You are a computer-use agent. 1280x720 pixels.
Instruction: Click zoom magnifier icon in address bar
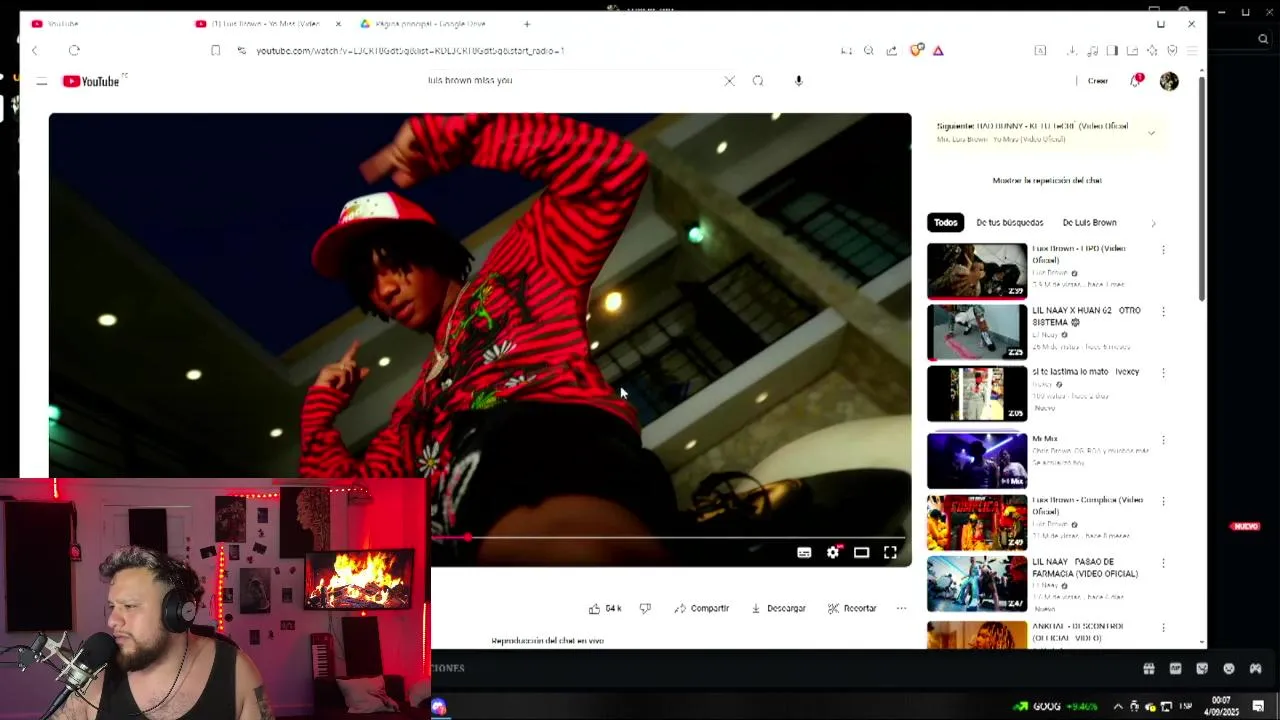[868, 50]
